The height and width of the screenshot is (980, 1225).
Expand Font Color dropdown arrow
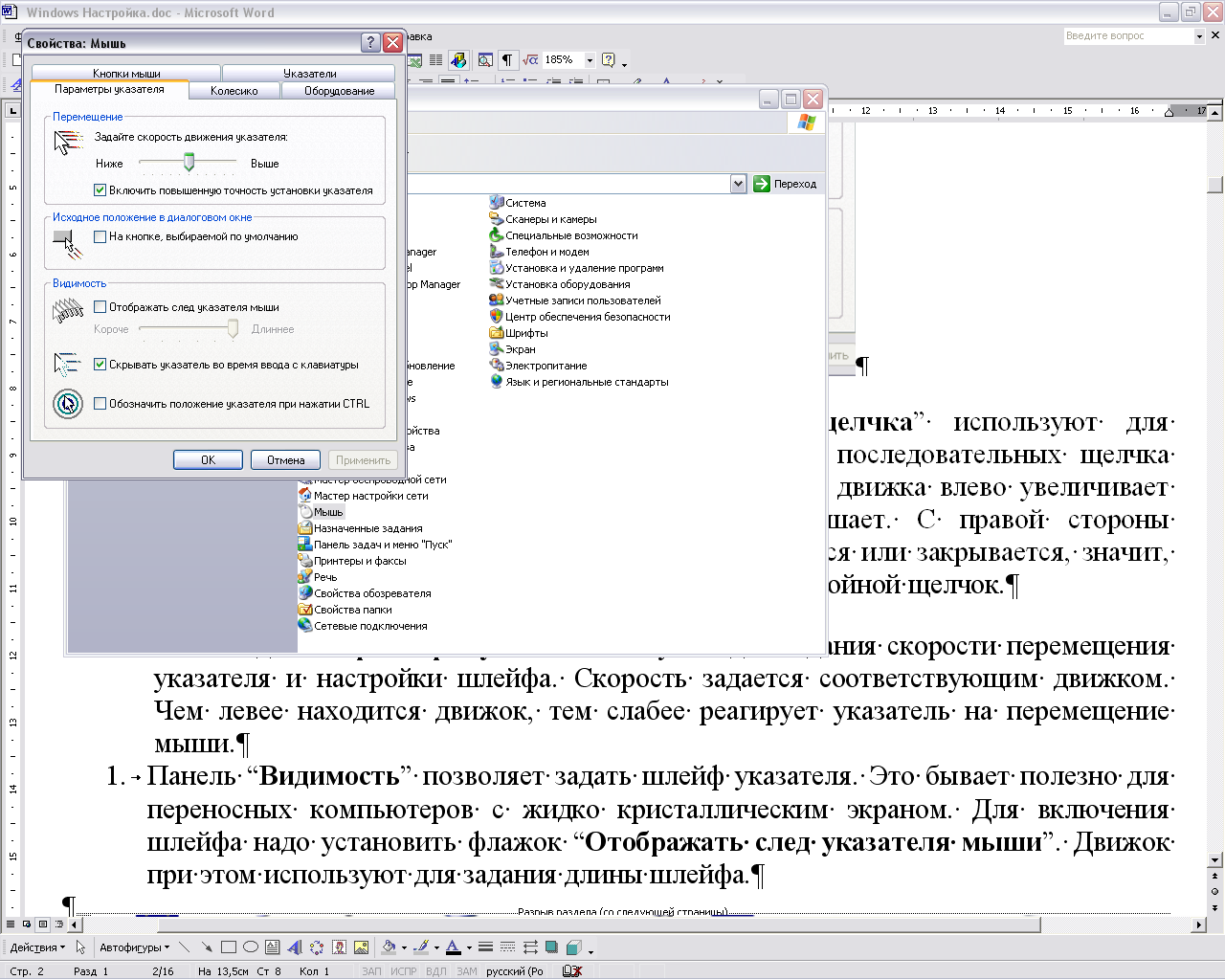click(470, 947)
